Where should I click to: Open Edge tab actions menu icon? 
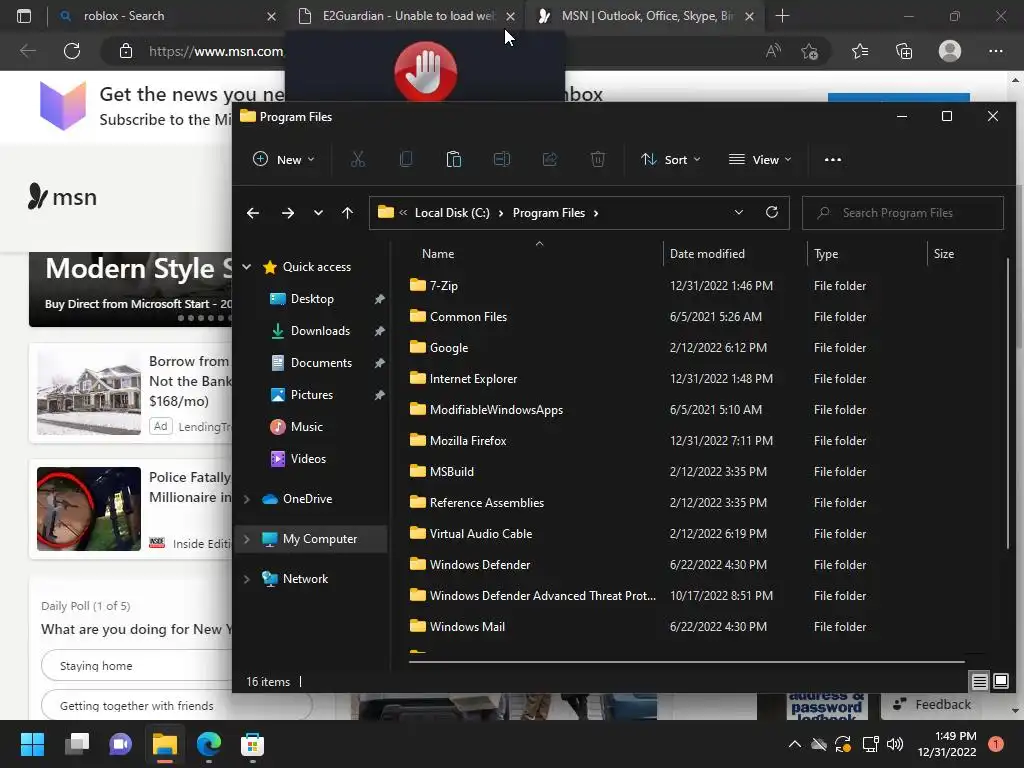(x=24, y=16)
